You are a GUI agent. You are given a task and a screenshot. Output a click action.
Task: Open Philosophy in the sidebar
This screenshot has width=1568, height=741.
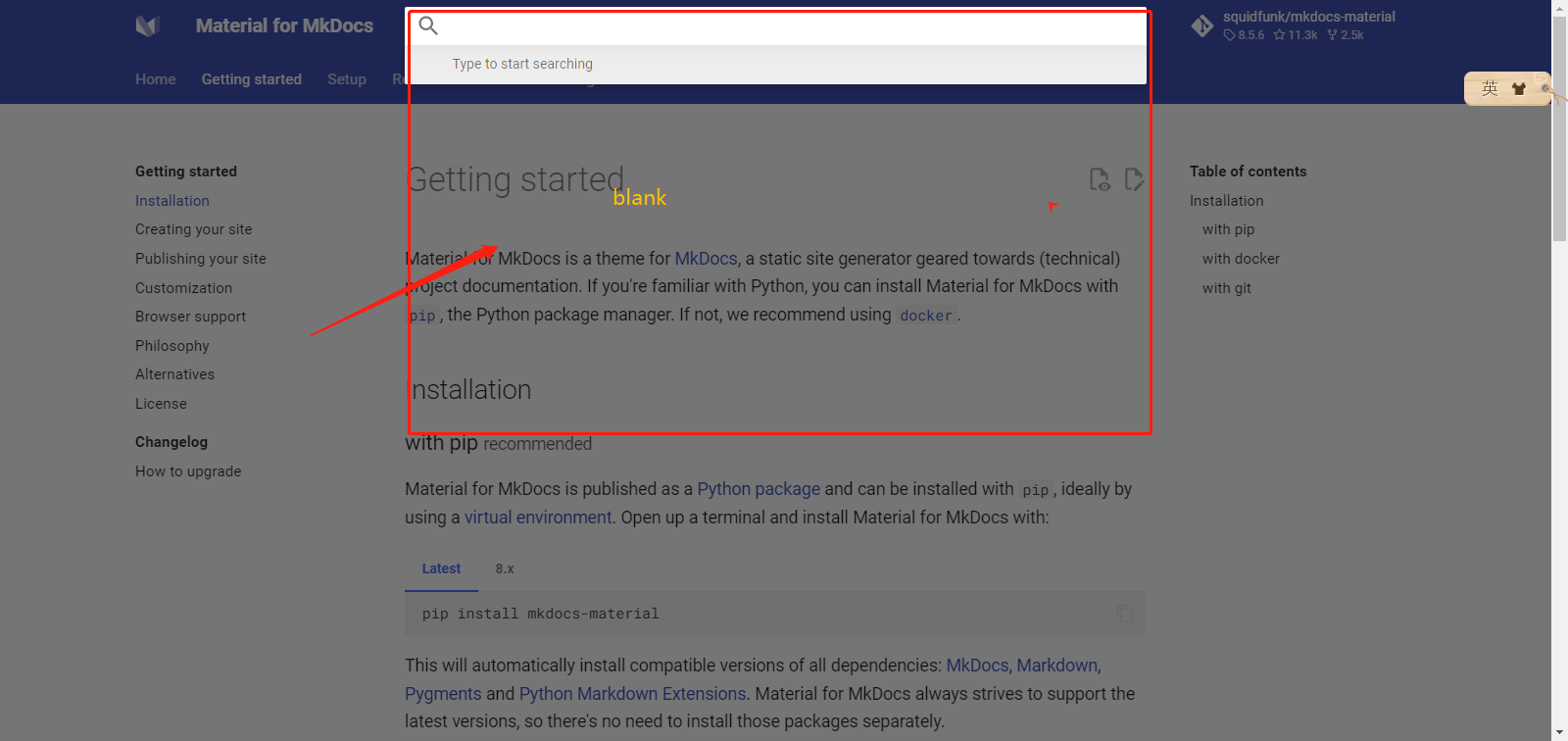(x=172, y=346)
